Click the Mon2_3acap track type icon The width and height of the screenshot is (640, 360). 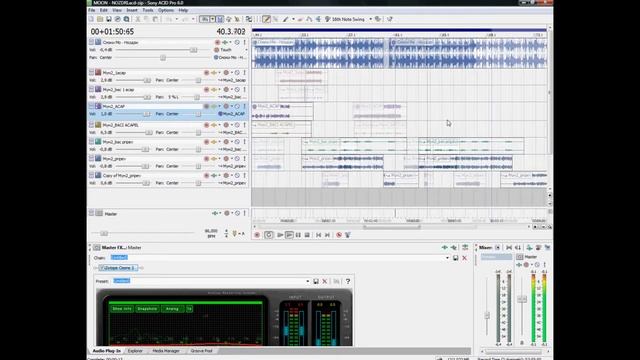click(x=98, y=72)
